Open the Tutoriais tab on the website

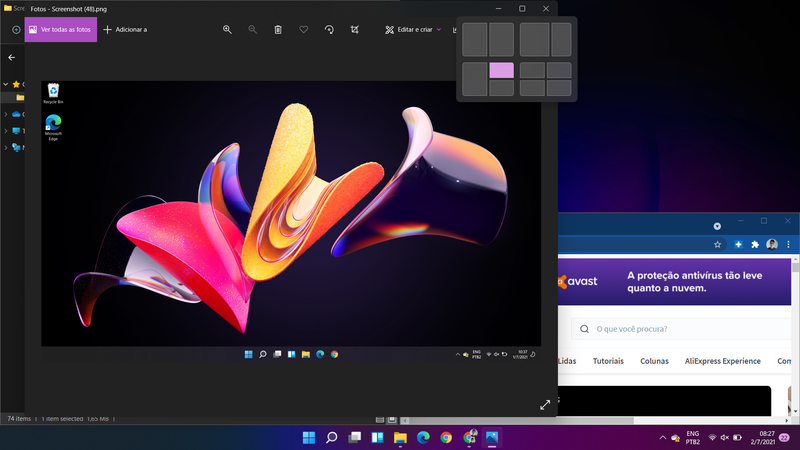[608, 361]
